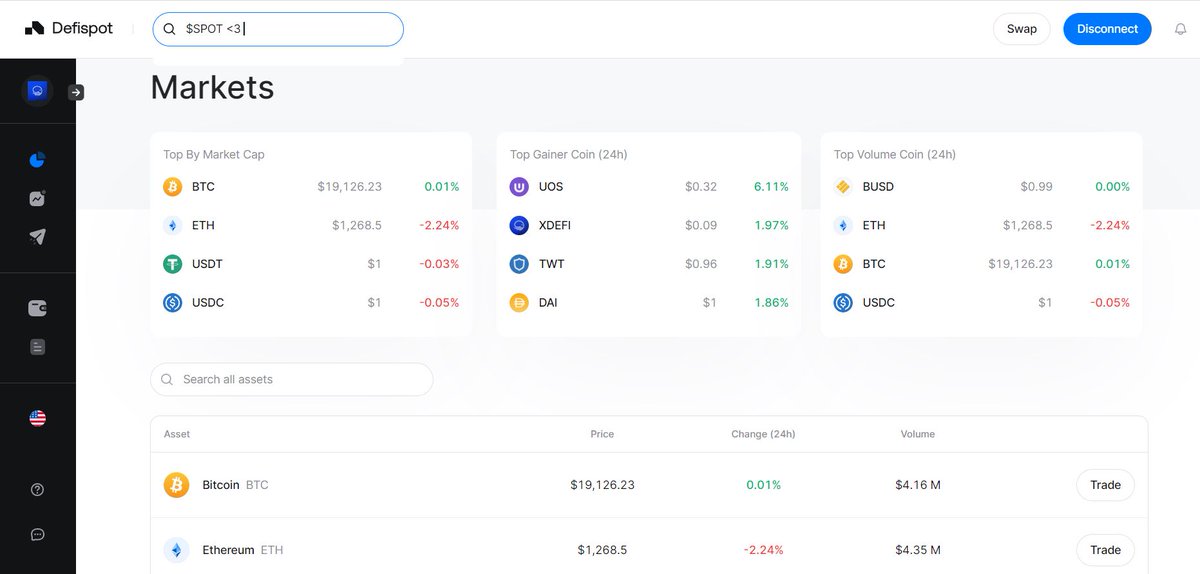Sort table by Volume column header

pyautogui.click(x=918, y=434)
